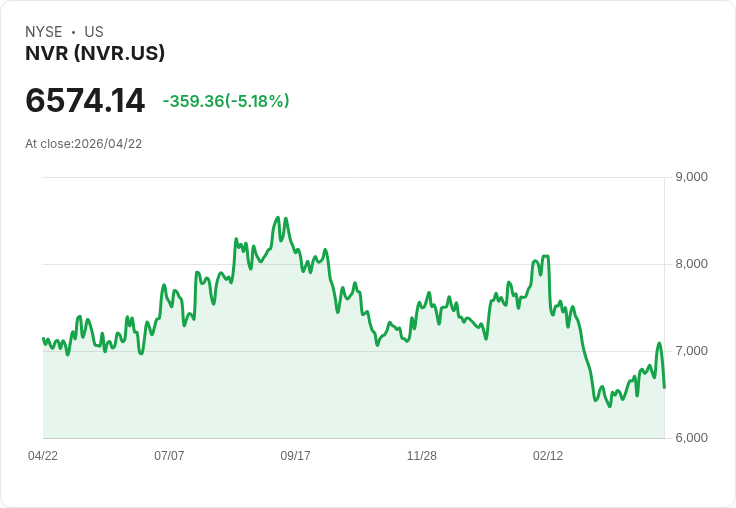Click the 7,000 y-axis label
The width and height of the screenshot is (736, 508).
tap(691, 351)
